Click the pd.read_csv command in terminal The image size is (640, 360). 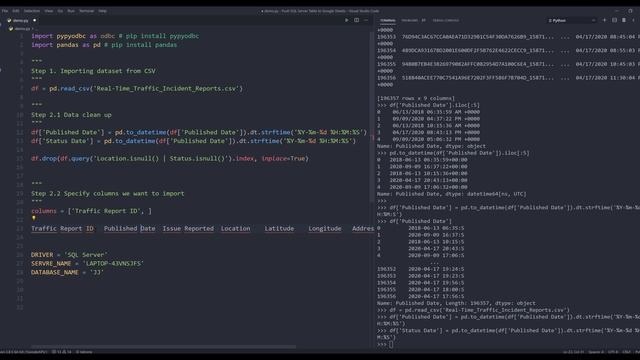click(473, 310)
